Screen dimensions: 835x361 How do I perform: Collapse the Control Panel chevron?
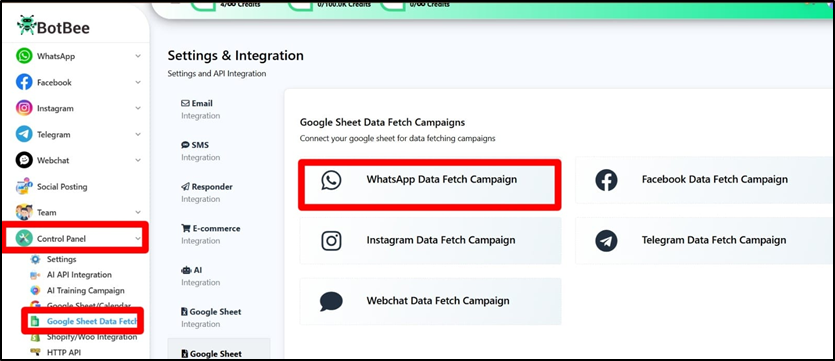click(138, 239)
